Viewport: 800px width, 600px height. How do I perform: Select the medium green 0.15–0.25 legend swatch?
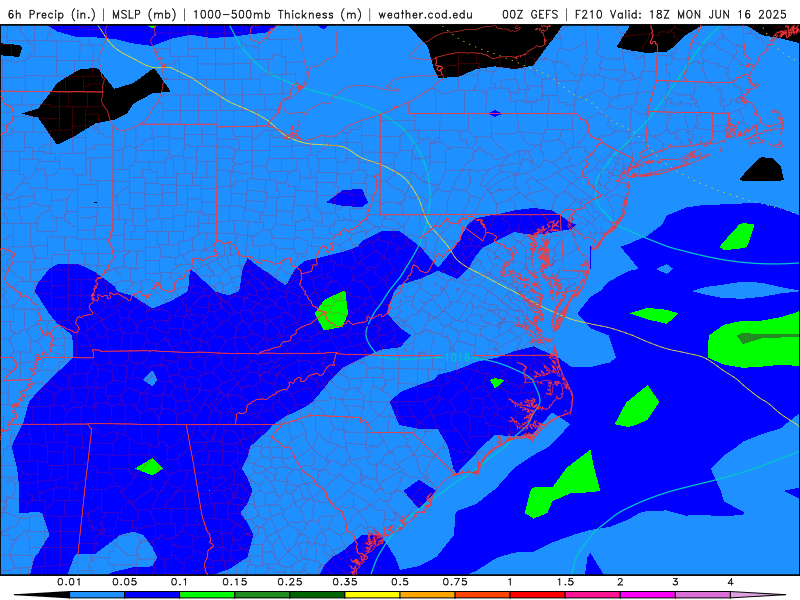(262, 595)
